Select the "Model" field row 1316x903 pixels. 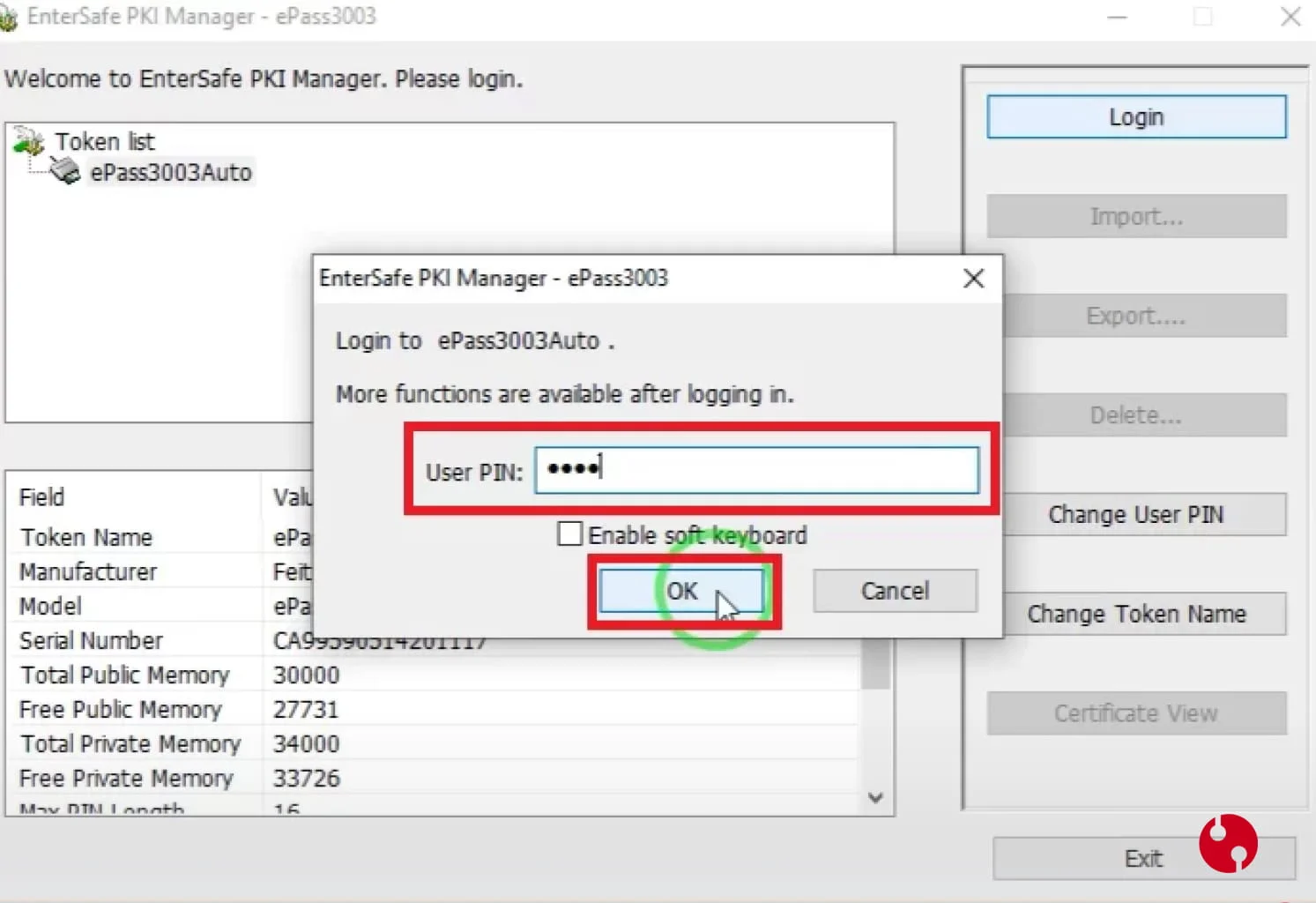[51, 606]
